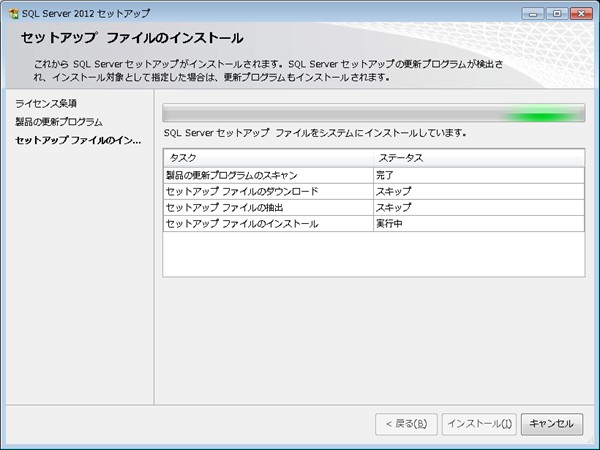Click the 実行中 status cell
Image resolution: width=600 pixels, height=450 pixels.
[479, 223]
